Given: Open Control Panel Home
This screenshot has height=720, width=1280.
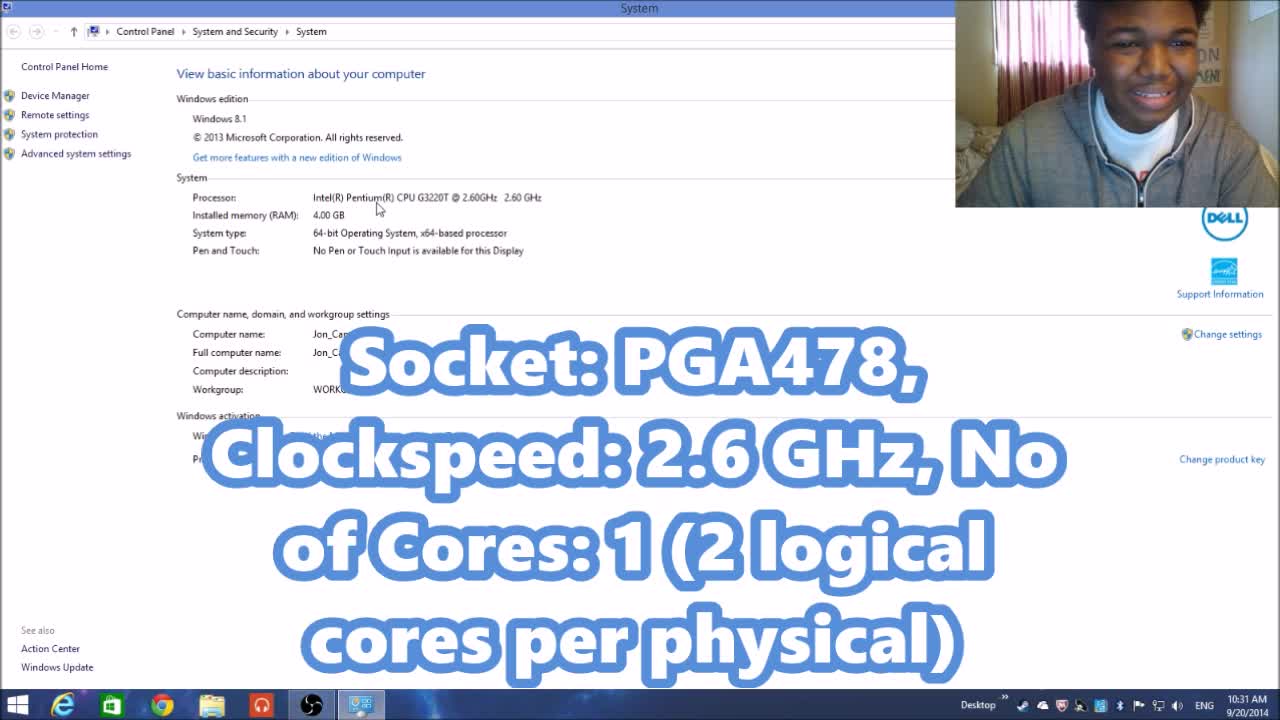Looking at the screenshot, I should point(64,67).
